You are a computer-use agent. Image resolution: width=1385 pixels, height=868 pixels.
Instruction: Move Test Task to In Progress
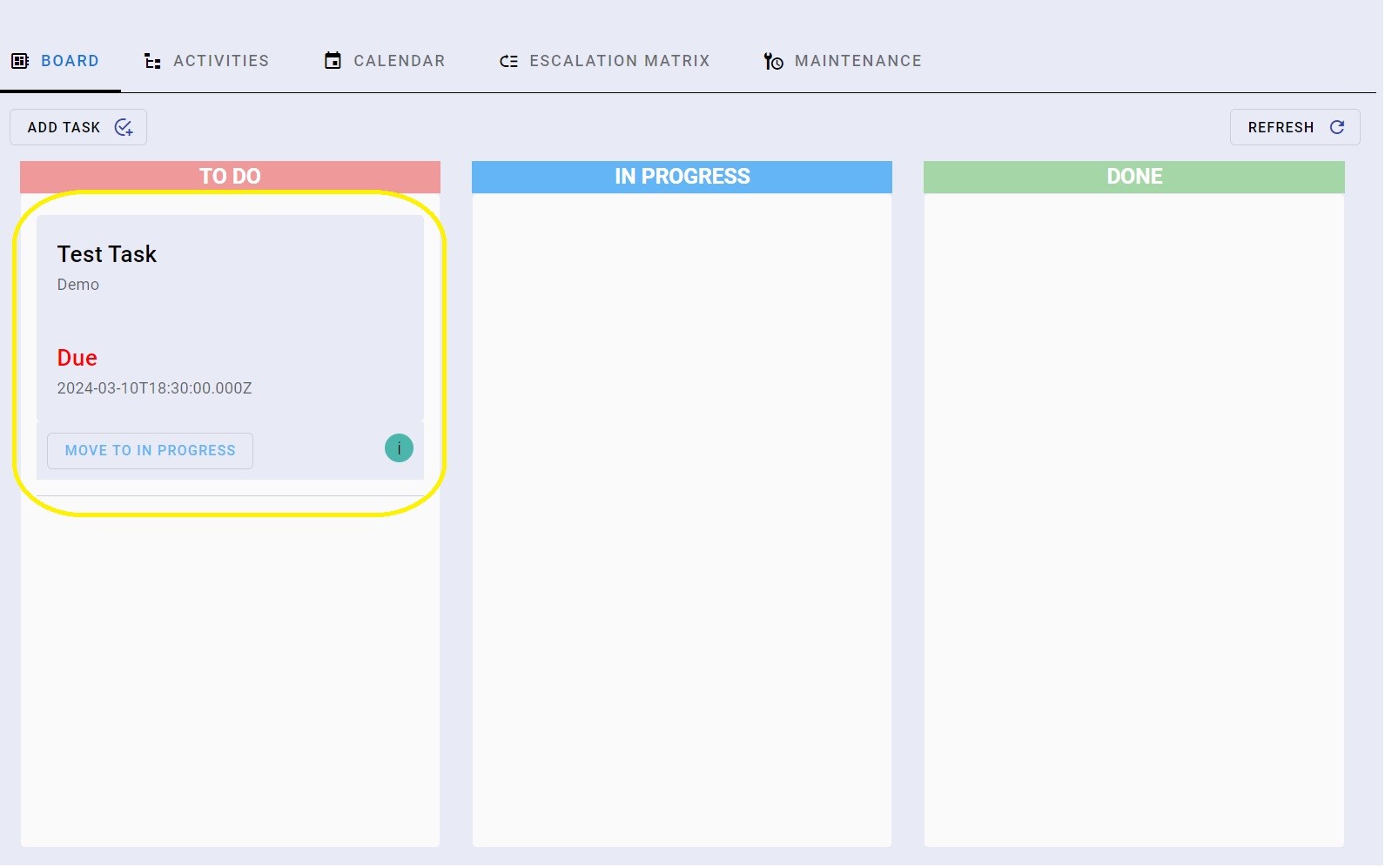(150, 451)
